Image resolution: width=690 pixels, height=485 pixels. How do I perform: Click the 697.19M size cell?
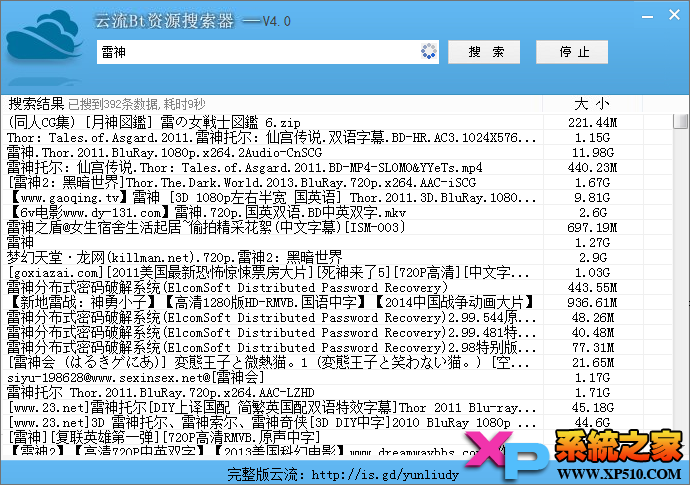pos(592,228)
